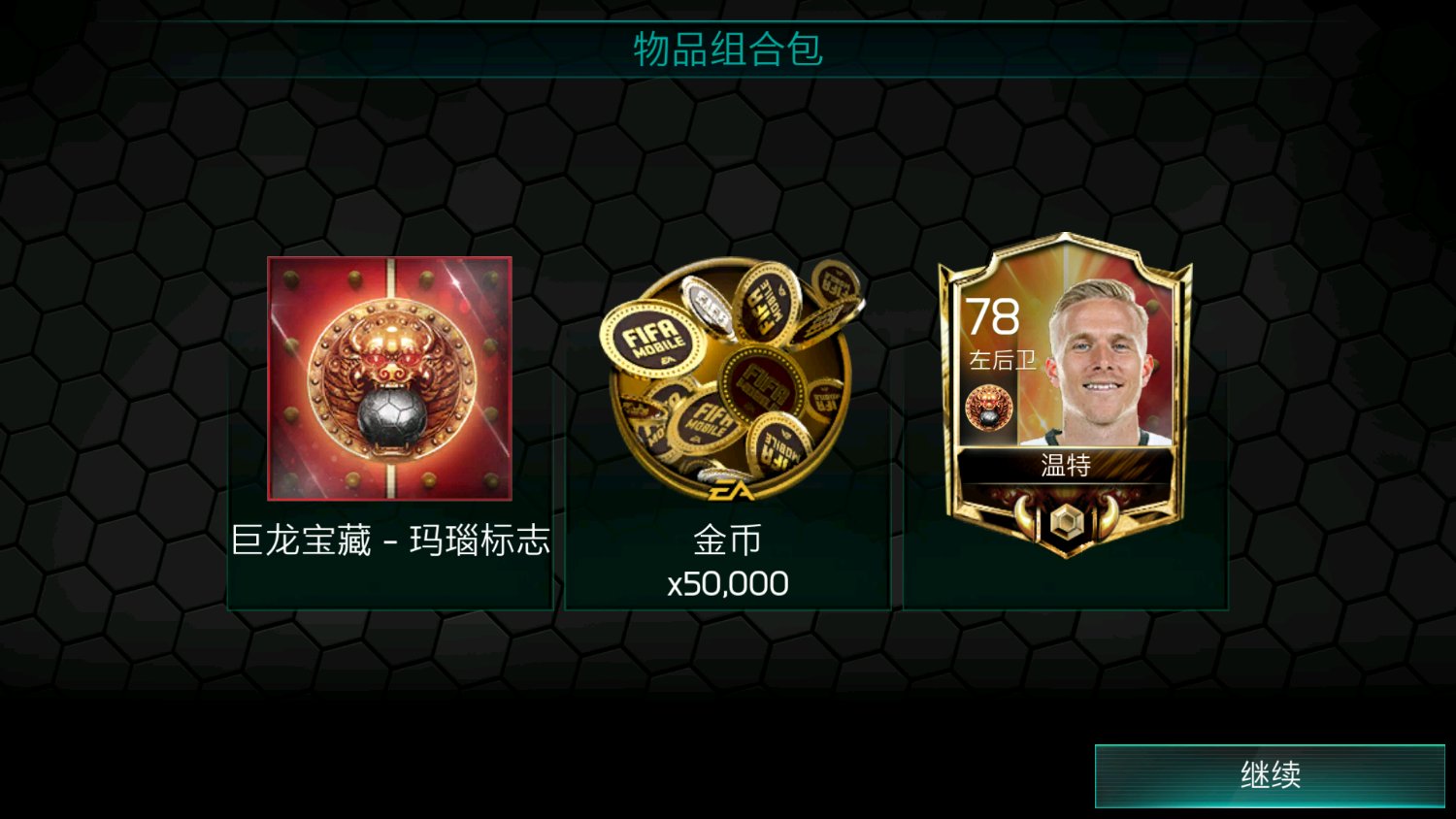The image size is (1456, 819).
Task: Open the 78-rated 温特 player card
Action: (1066, 395)
